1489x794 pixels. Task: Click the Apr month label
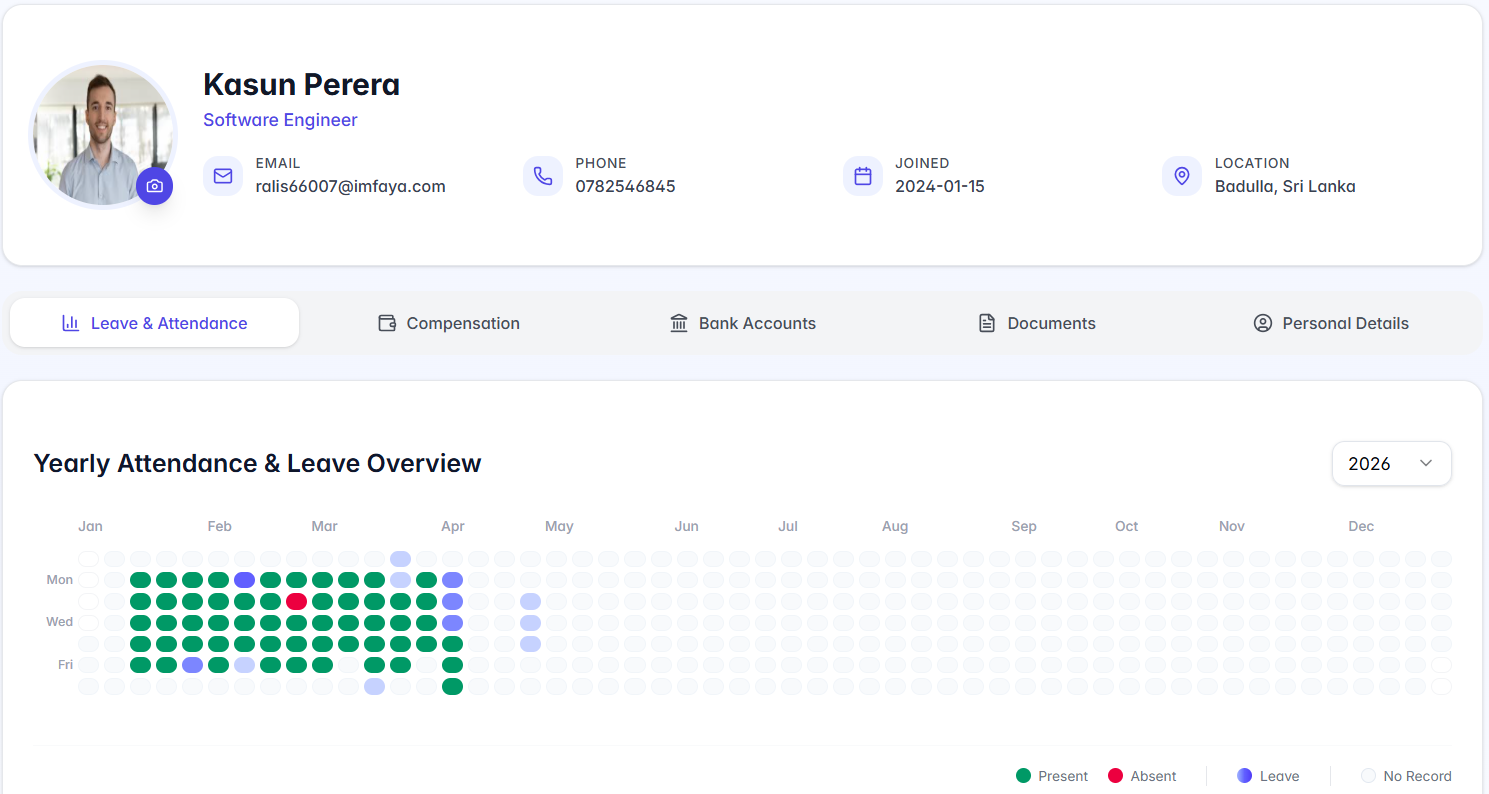(x=453, y=526)
